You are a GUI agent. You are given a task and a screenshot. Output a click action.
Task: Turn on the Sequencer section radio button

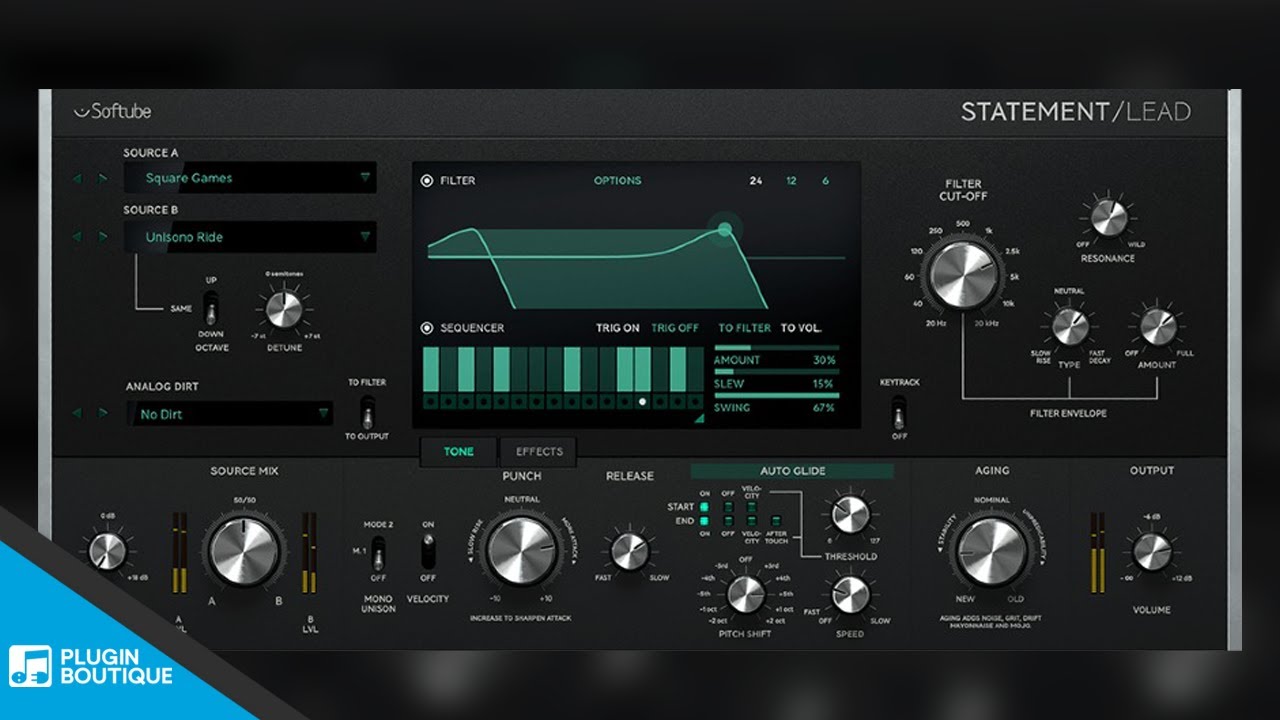tap(427, 327)
